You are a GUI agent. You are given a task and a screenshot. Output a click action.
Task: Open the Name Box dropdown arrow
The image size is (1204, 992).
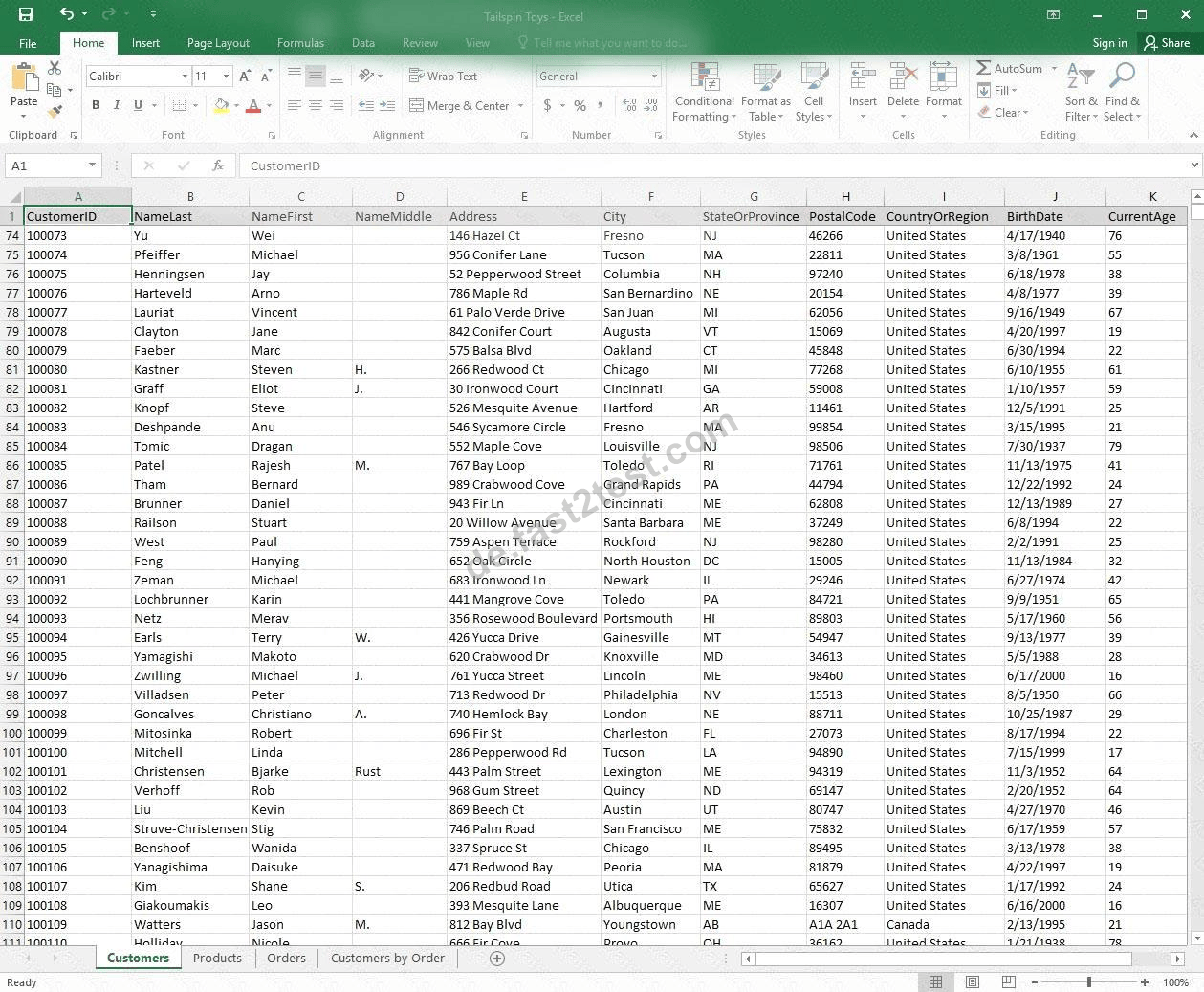(92, 165)
